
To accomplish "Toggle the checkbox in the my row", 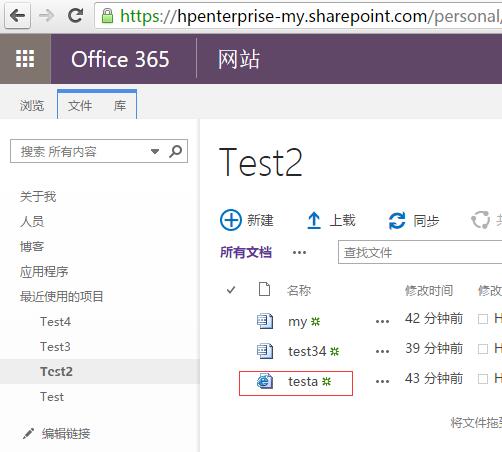I will tap(483, 319).
